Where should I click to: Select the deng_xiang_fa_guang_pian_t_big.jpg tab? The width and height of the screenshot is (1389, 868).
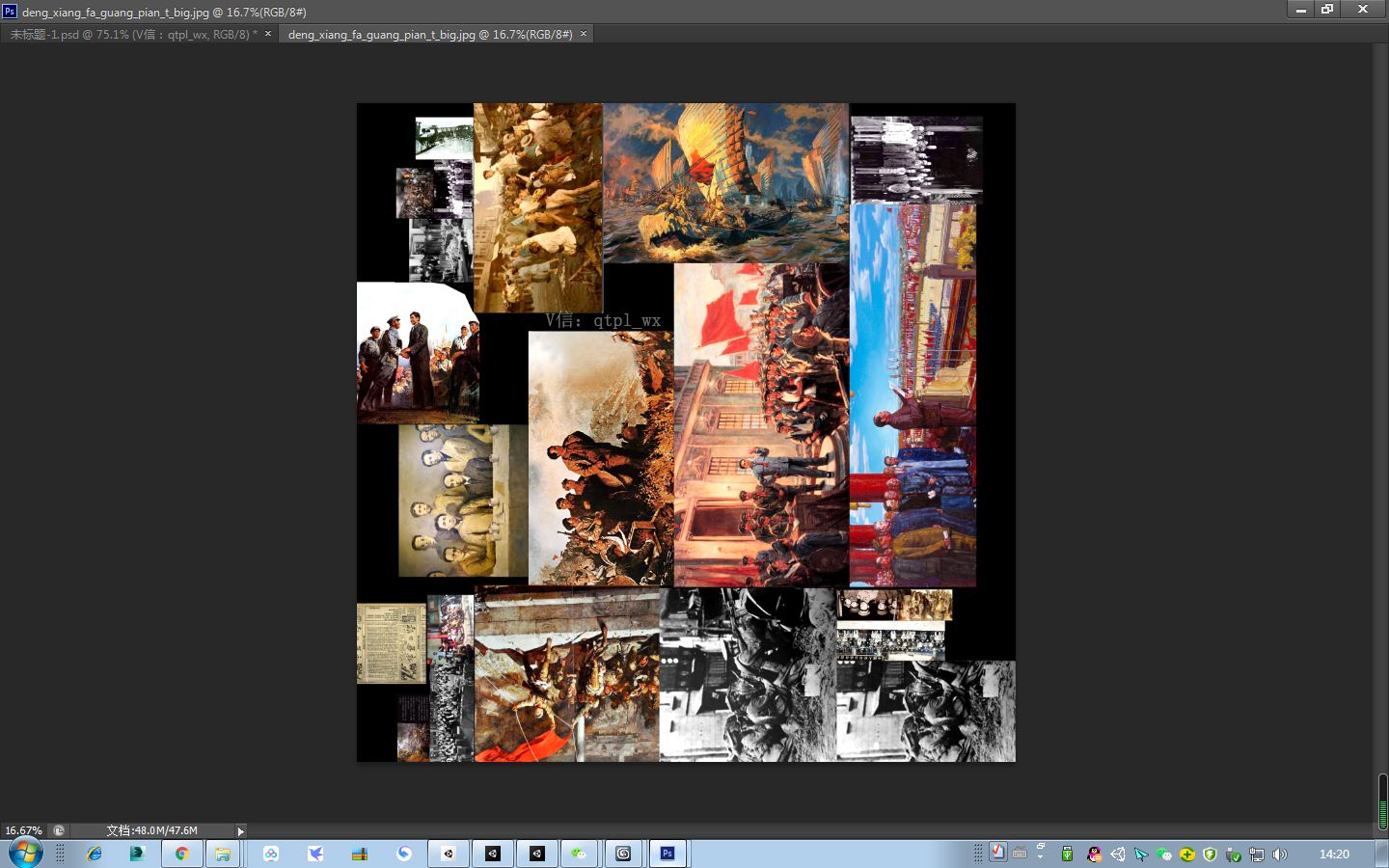(x=430, y=34)
